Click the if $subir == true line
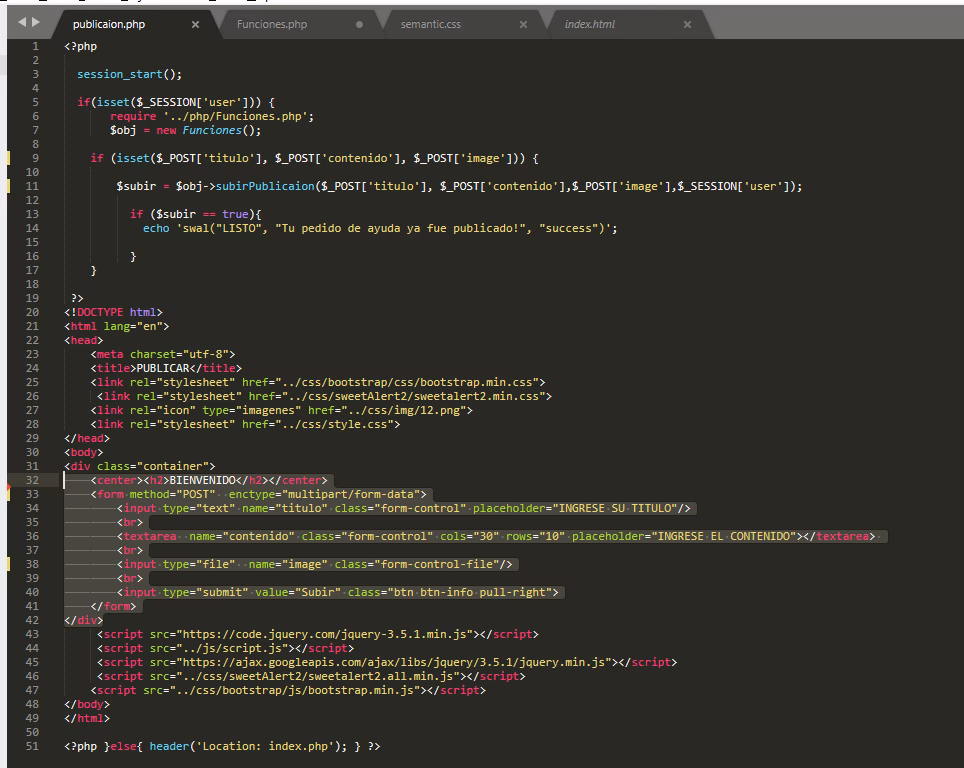 196,214
